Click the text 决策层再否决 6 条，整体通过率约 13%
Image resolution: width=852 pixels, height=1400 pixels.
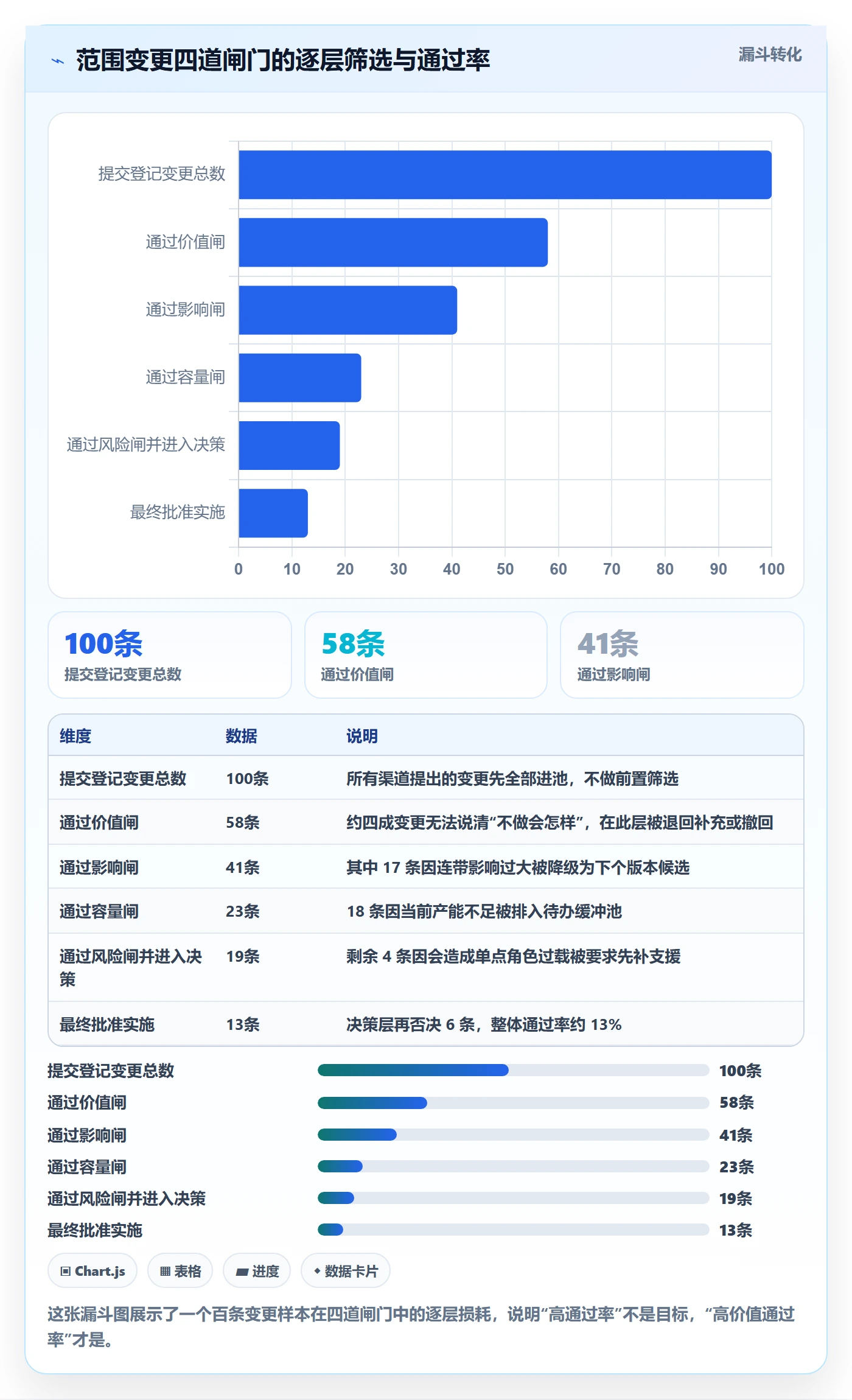coord(484,1024)
